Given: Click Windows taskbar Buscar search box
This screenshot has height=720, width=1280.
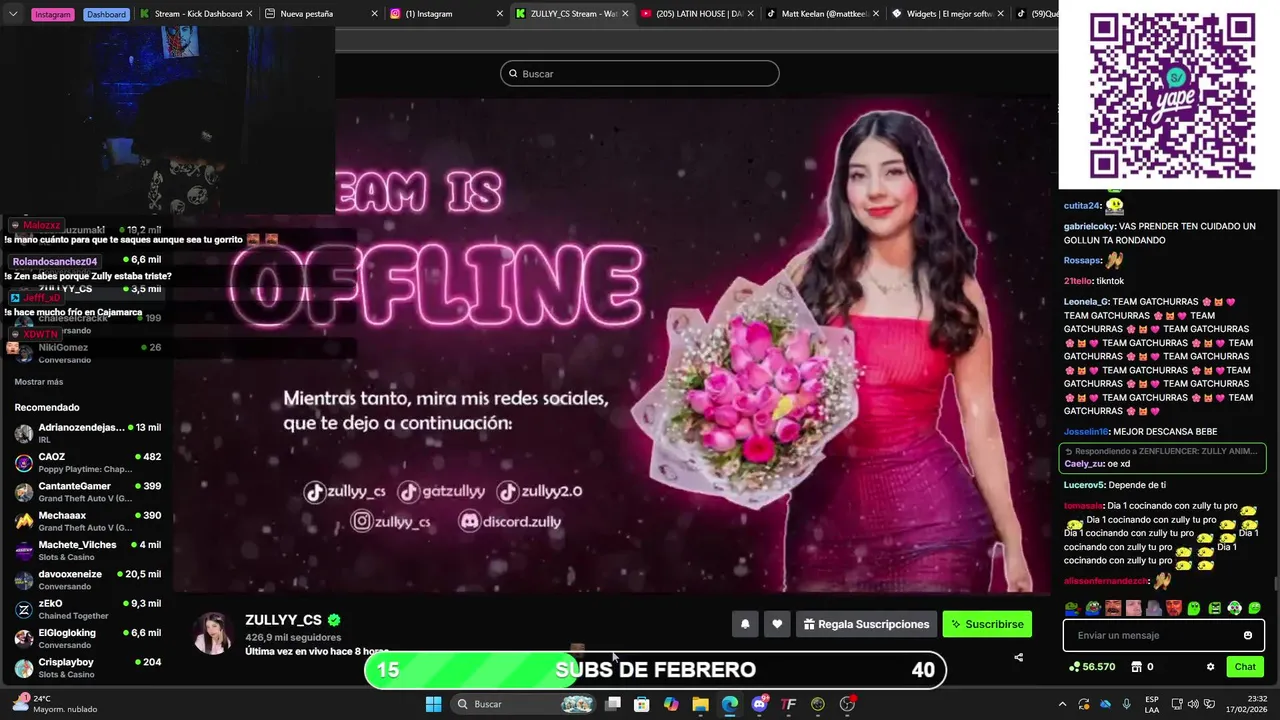Looking at the screenshot, I should (x=525, y=704).
